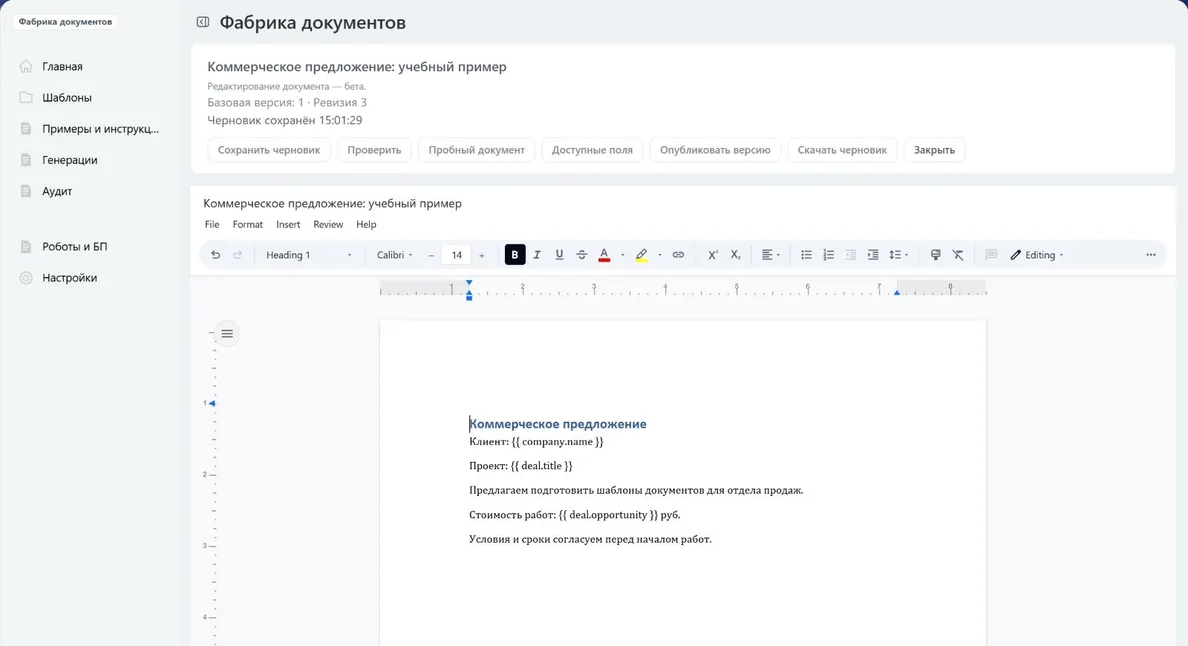This screenshot has width=1188, height=646.
Task: Click the Фабрика документов sidebar badge
Action: pos(65,22)
